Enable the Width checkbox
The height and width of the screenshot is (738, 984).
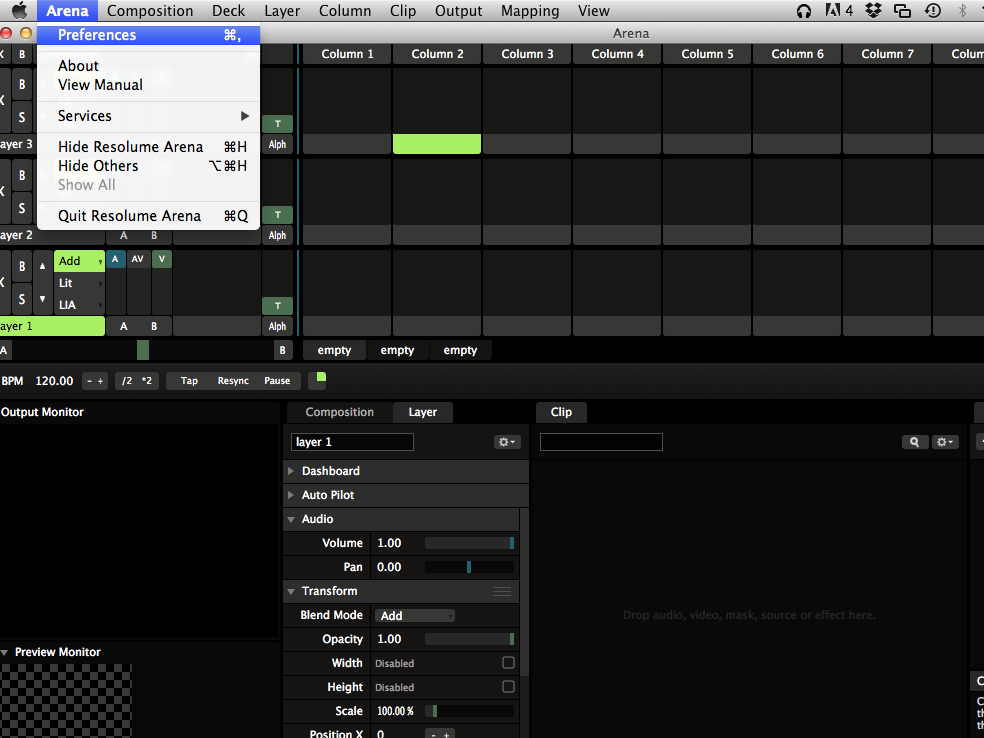pyautogui.click(x=508, y=663)
